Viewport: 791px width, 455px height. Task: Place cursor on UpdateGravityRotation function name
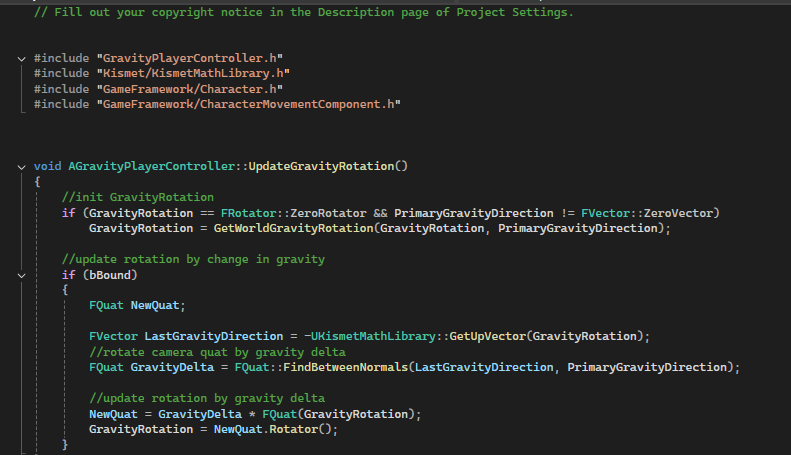pos(321,166)
